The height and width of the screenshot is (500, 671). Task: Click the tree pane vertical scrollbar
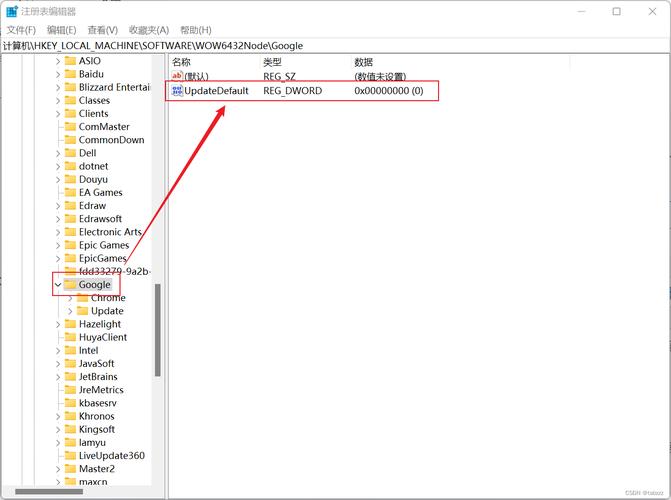pyautogui.click(x=157, y=330)
